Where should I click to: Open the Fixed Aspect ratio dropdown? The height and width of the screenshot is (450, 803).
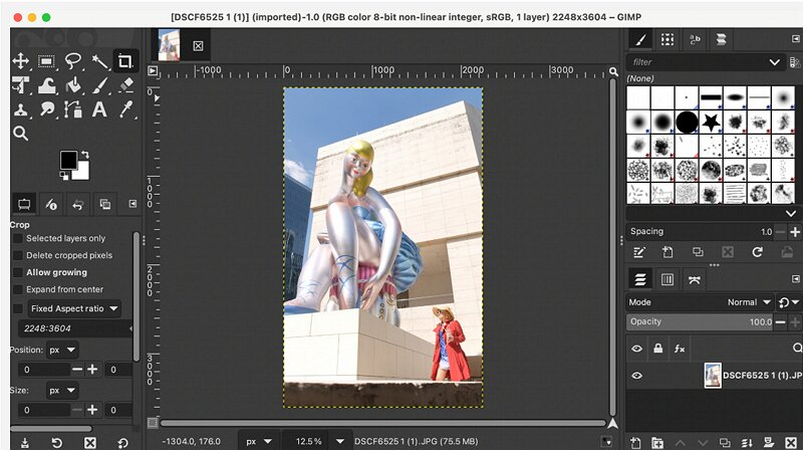[74, 308]
